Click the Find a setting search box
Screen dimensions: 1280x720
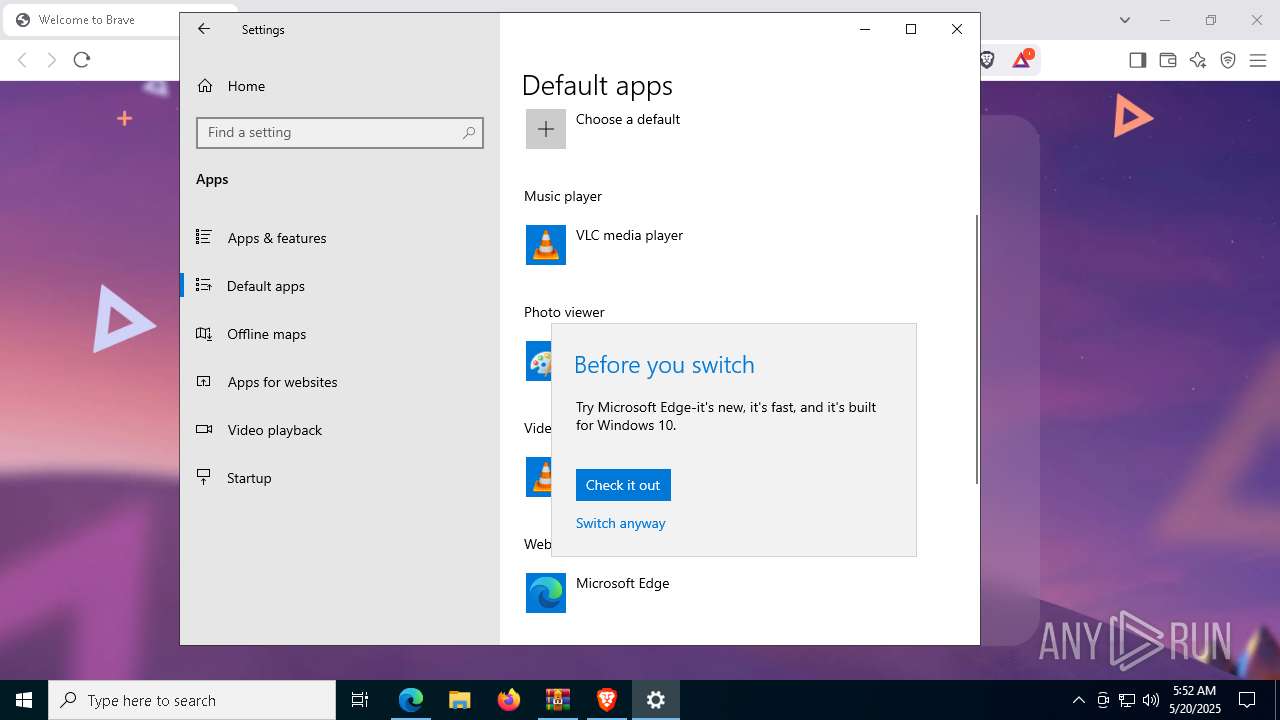pos(340,133)
